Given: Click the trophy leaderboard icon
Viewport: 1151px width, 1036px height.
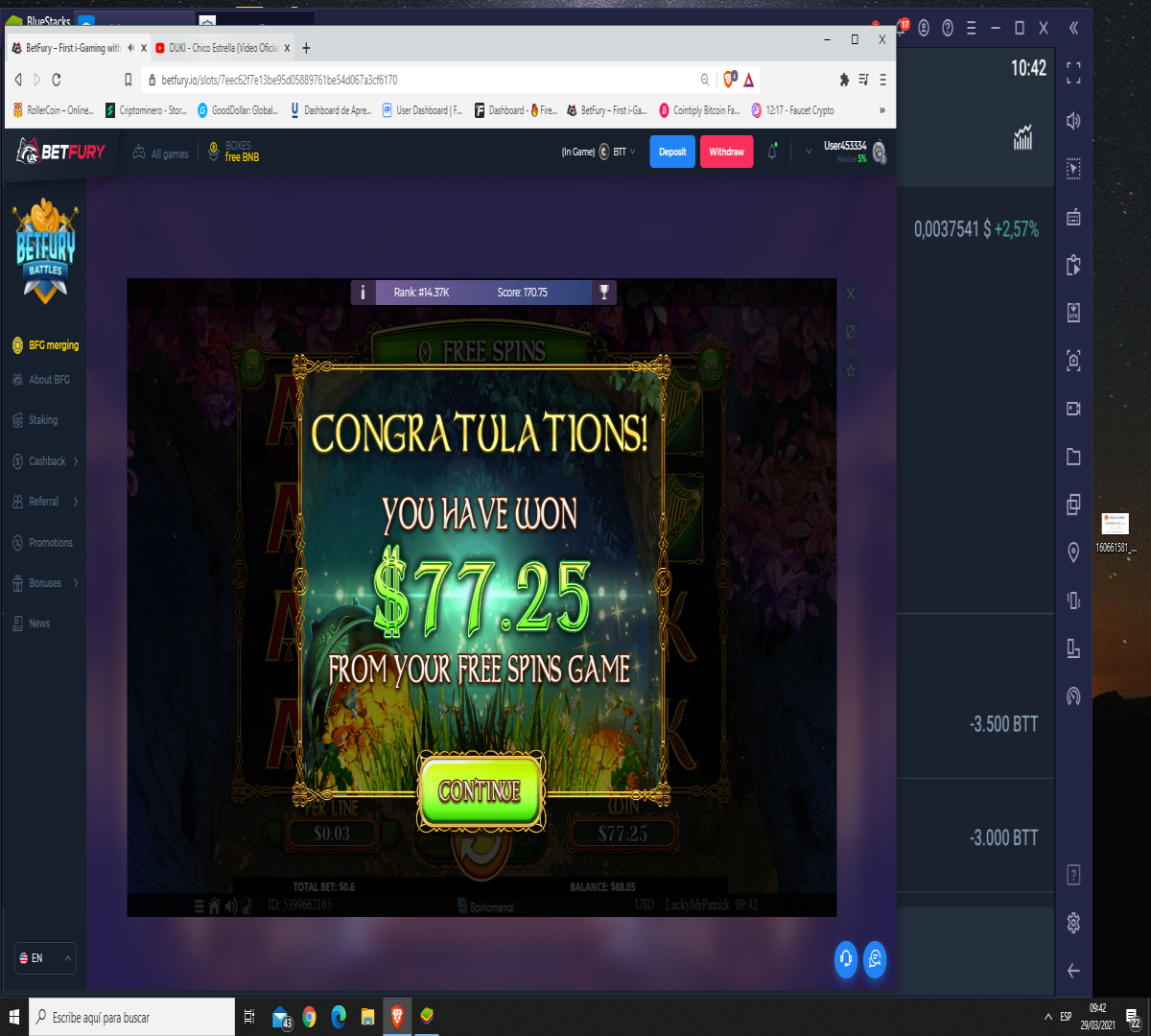Looking at the screenshot, I should coord(604,293).
